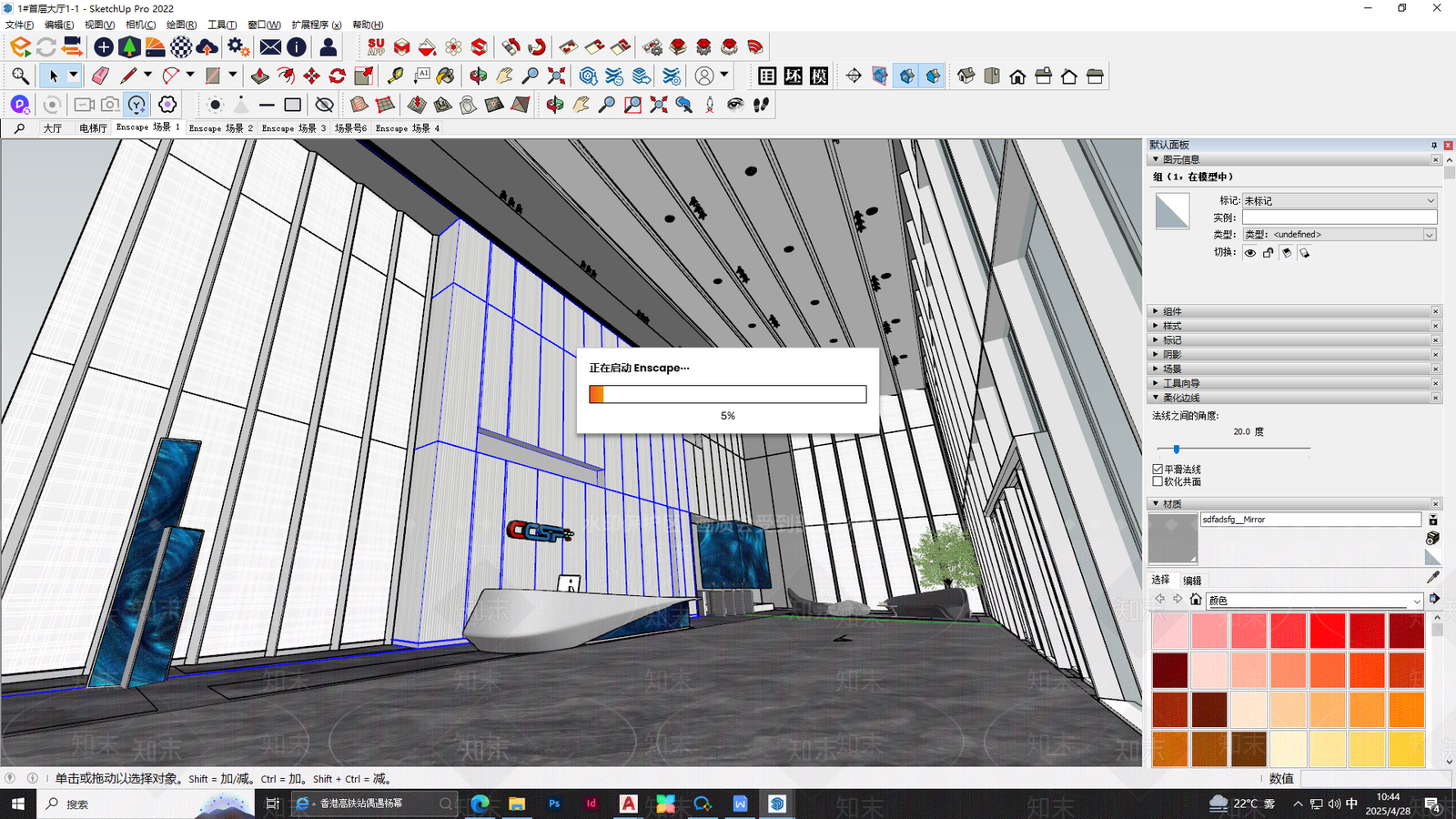The height and width of the screenshot is (819, 1456).
Task: Switch to the 编辑 material tab
Action: tap(1192, 581)
